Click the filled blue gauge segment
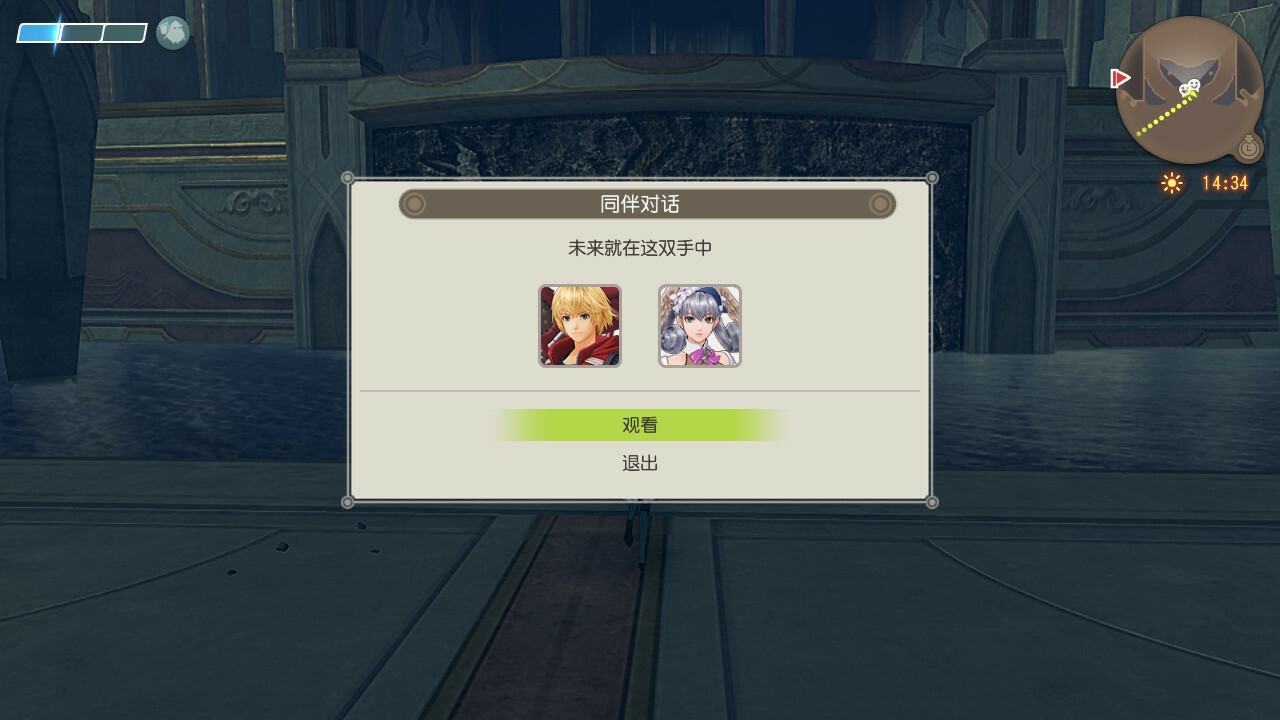This screenshot has height=720, width=1280. [39, 34]
